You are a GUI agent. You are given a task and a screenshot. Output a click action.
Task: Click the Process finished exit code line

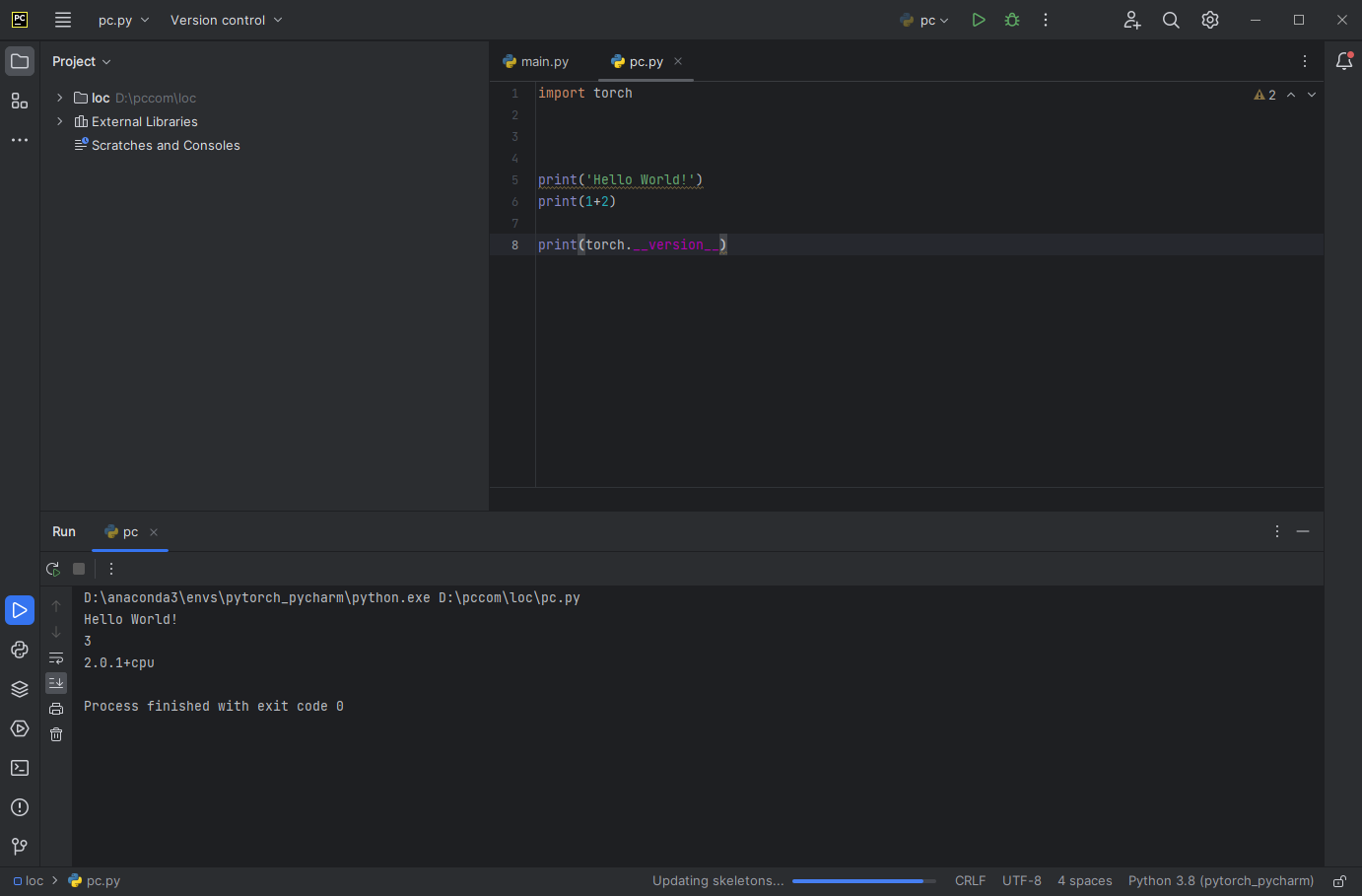pos(214,707)
